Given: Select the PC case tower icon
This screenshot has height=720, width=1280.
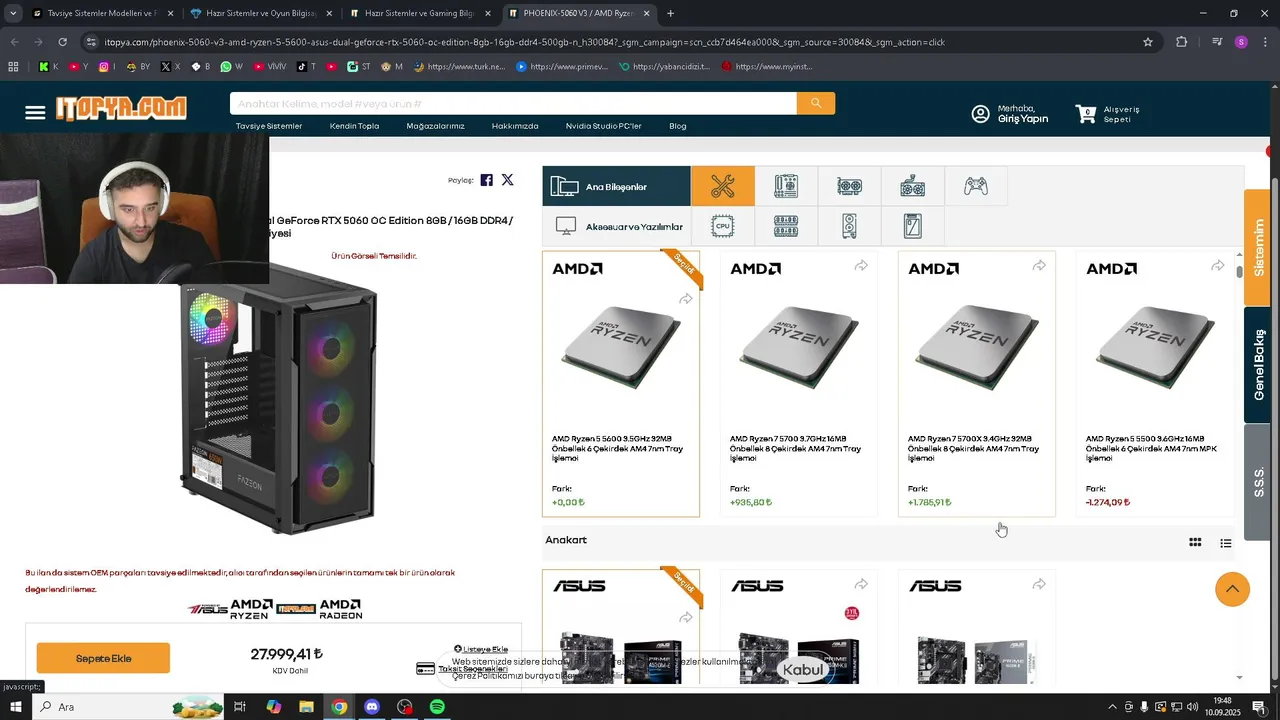Looking at the screenshot, I should coord(849,227).
